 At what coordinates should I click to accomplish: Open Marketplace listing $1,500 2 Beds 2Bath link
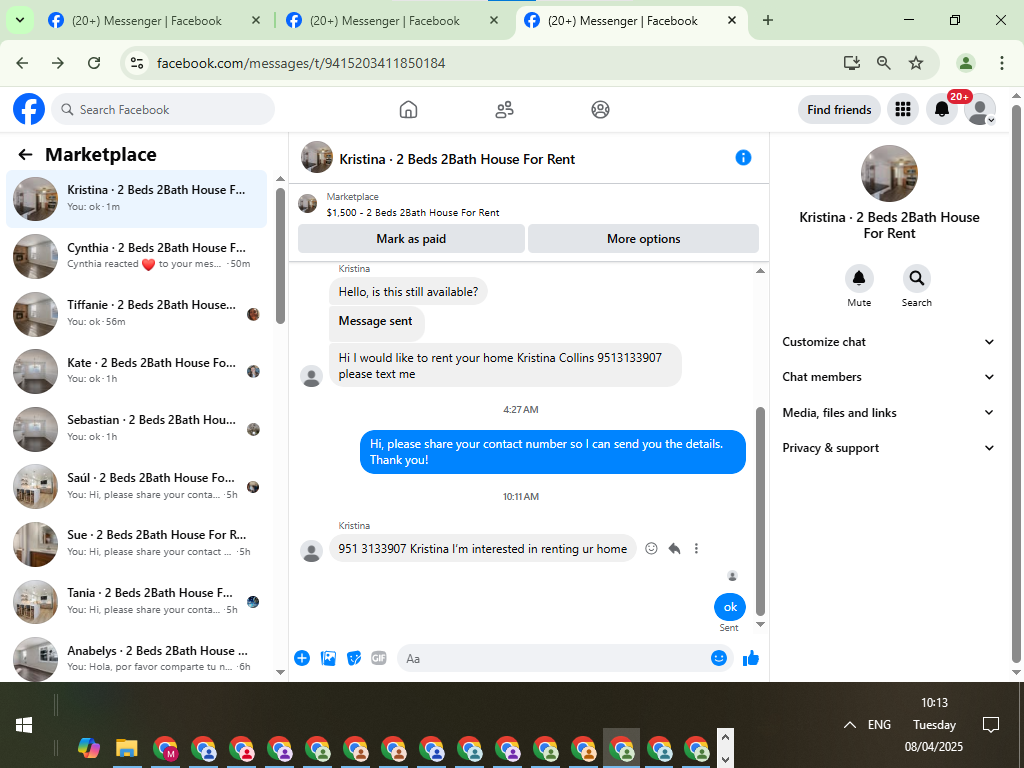(x=413, y=212)
